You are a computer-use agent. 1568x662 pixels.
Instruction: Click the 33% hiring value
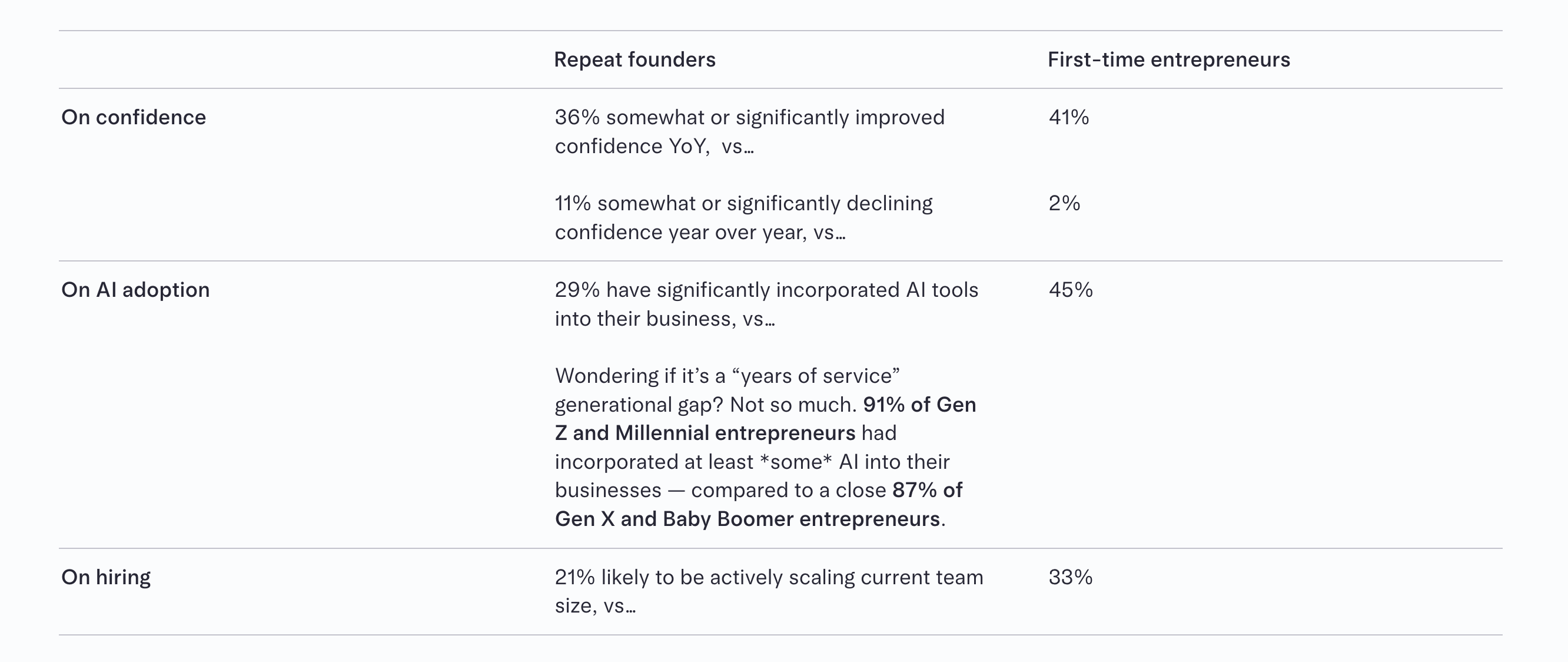(1070, 577)
